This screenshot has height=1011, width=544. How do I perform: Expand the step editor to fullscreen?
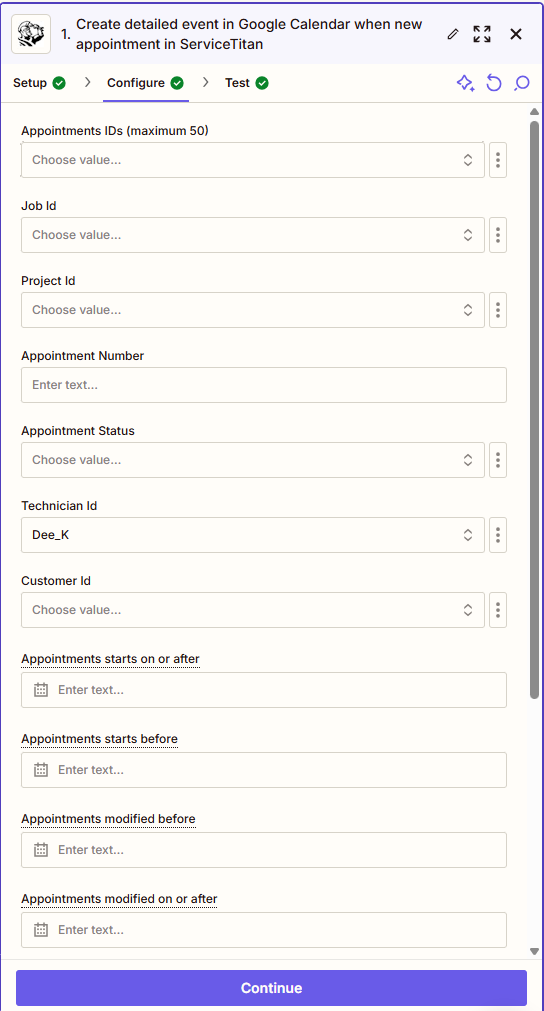point(482,34)
